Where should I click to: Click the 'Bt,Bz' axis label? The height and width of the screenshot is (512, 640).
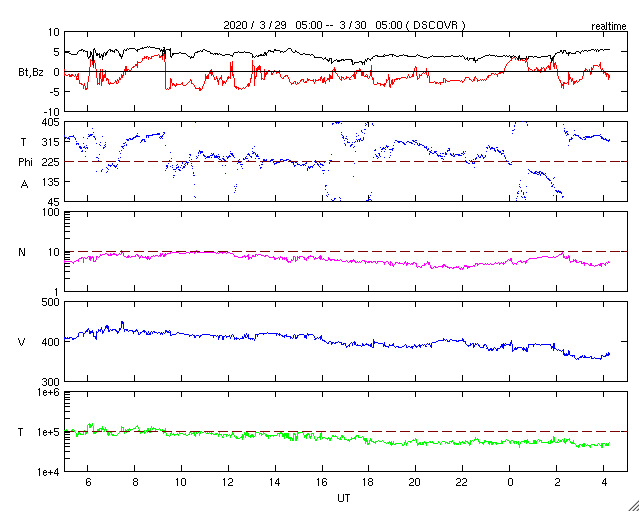(x=31, y=73)
